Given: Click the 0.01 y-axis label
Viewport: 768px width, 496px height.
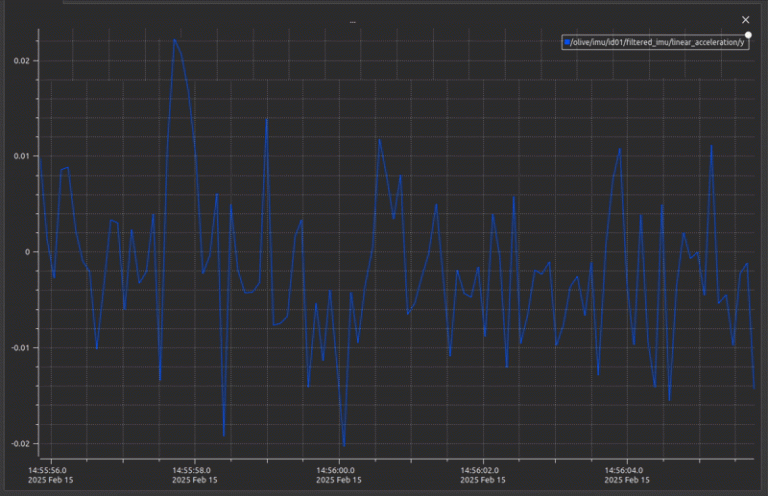Looking at the screenshot, I should (22, 156).
